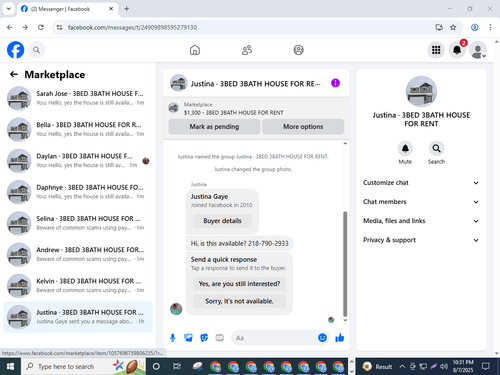Go to the Home feed icon
Viewport: 500px width, 375px height.
195,50
